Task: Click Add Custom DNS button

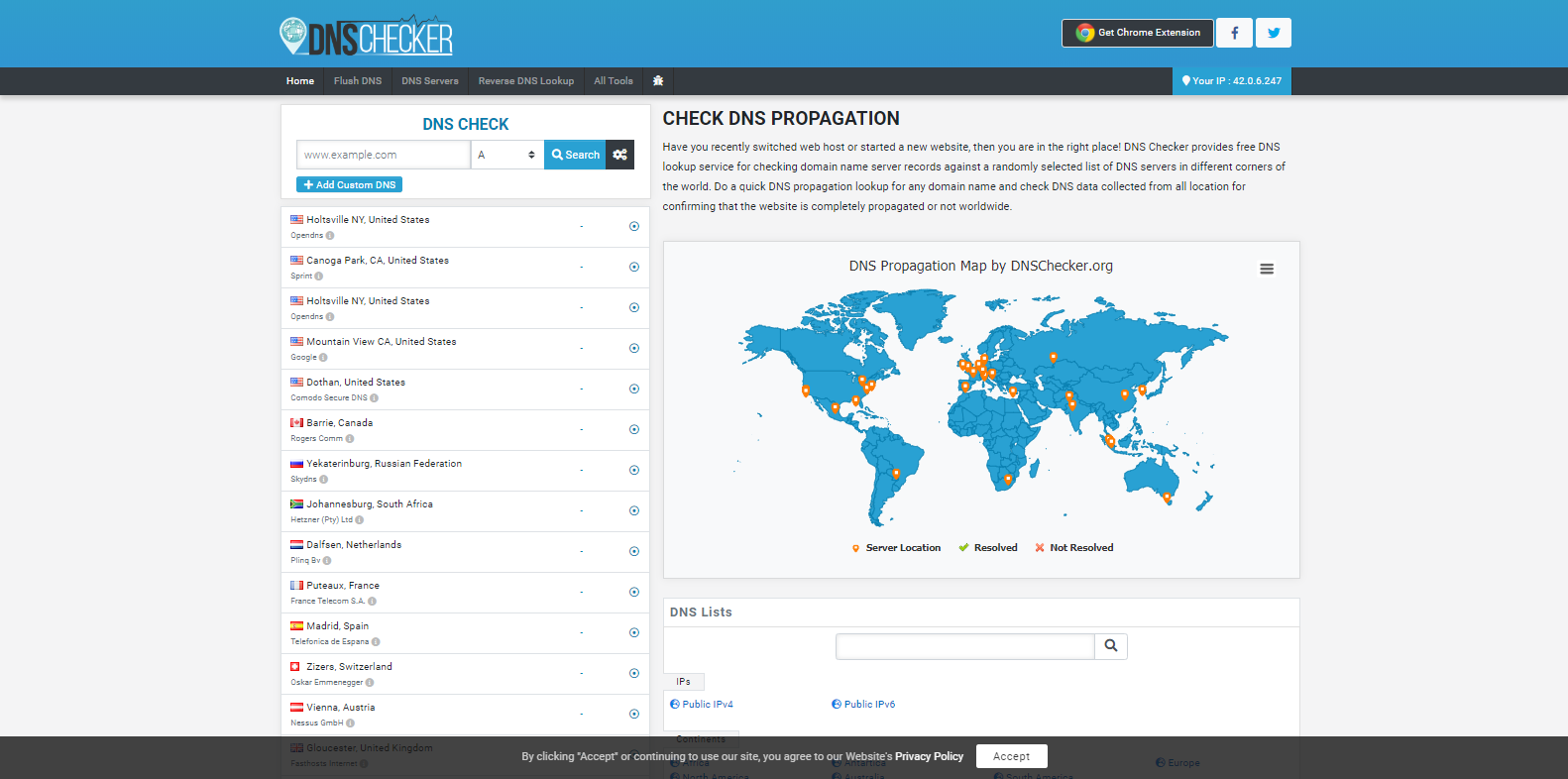Action: click(350, 185)
